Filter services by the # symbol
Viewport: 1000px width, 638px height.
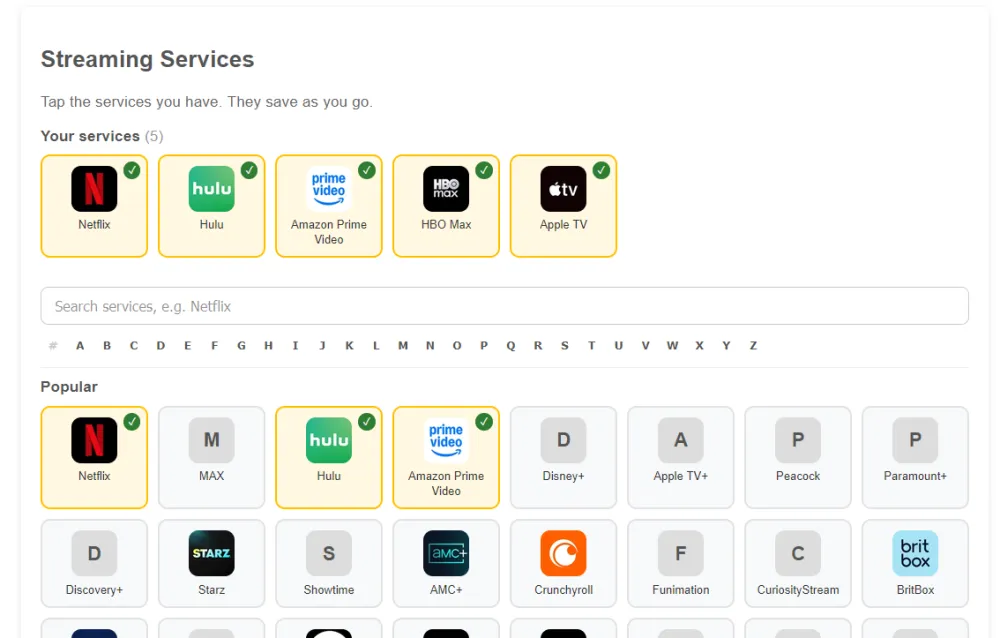[53, 345]
